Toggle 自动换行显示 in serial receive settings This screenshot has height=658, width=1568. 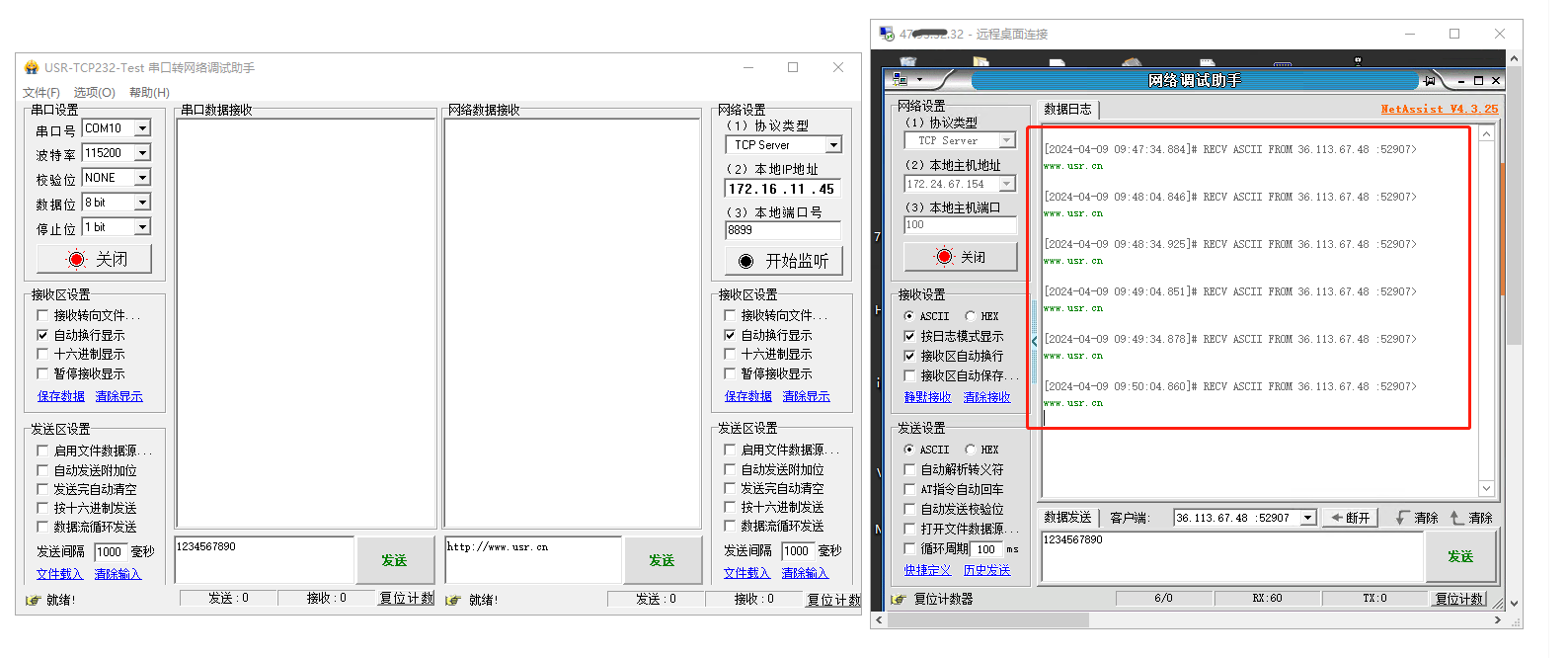pyautogui.click(x=42, y=335)
